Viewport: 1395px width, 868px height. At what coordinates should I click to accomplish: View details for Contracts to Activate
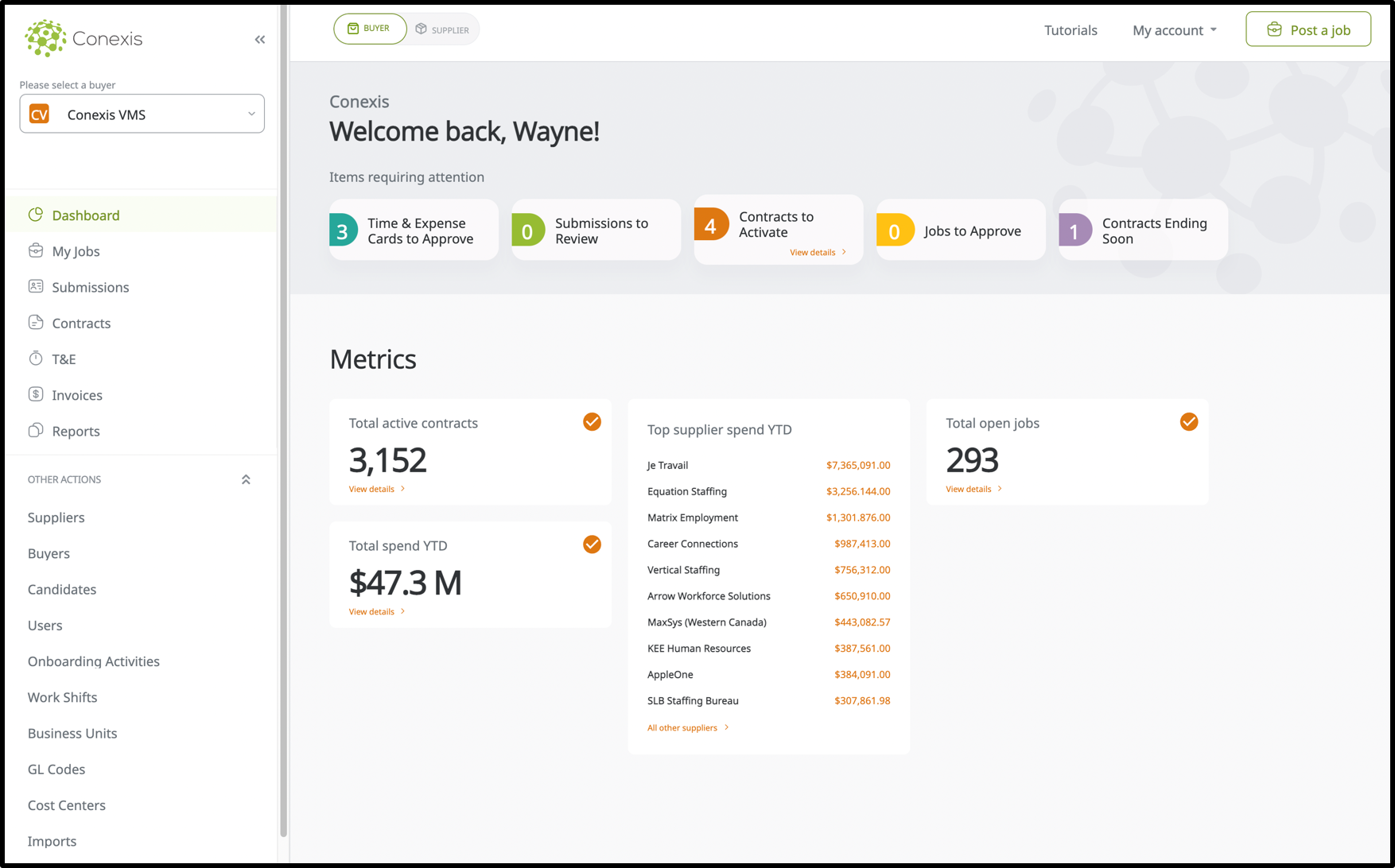(818, 252)
